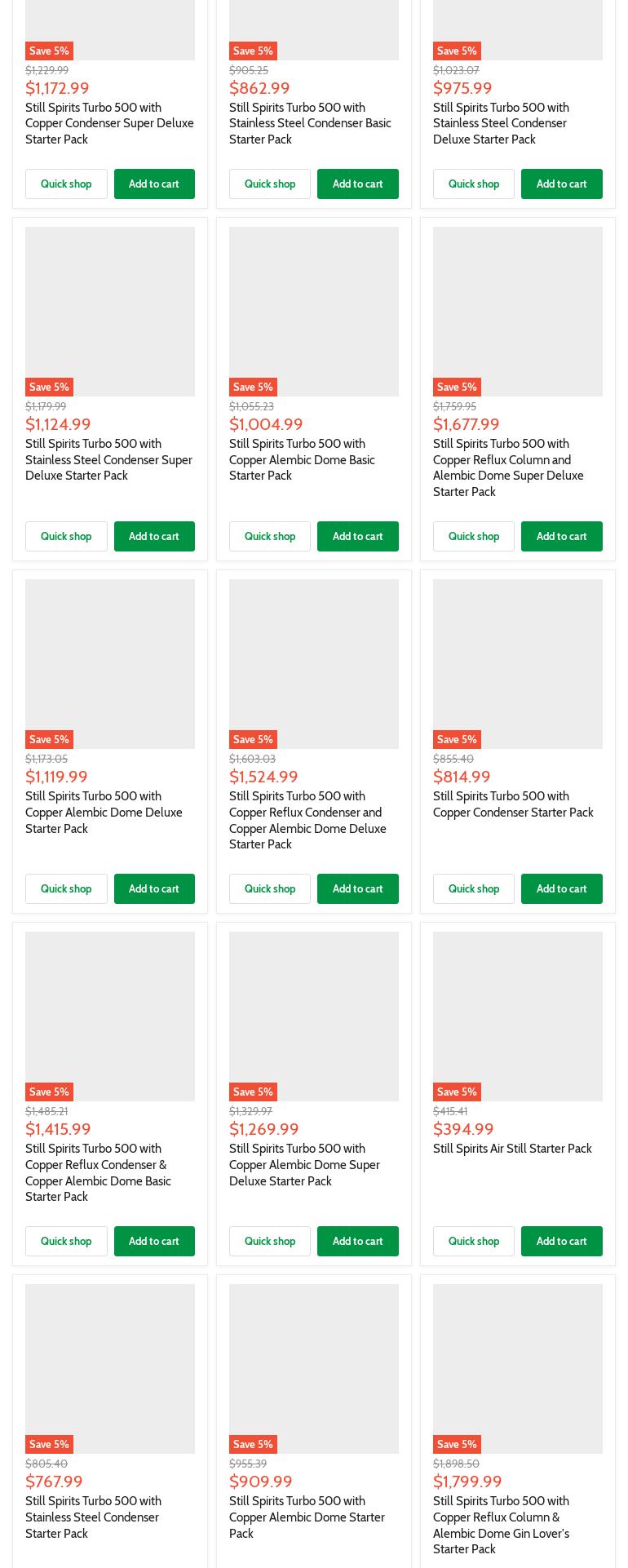628x1568 pixels.
Task: Quick shop Copper Alembic Dome Super Deluxe pack
Action: [x=269, y=1241]
